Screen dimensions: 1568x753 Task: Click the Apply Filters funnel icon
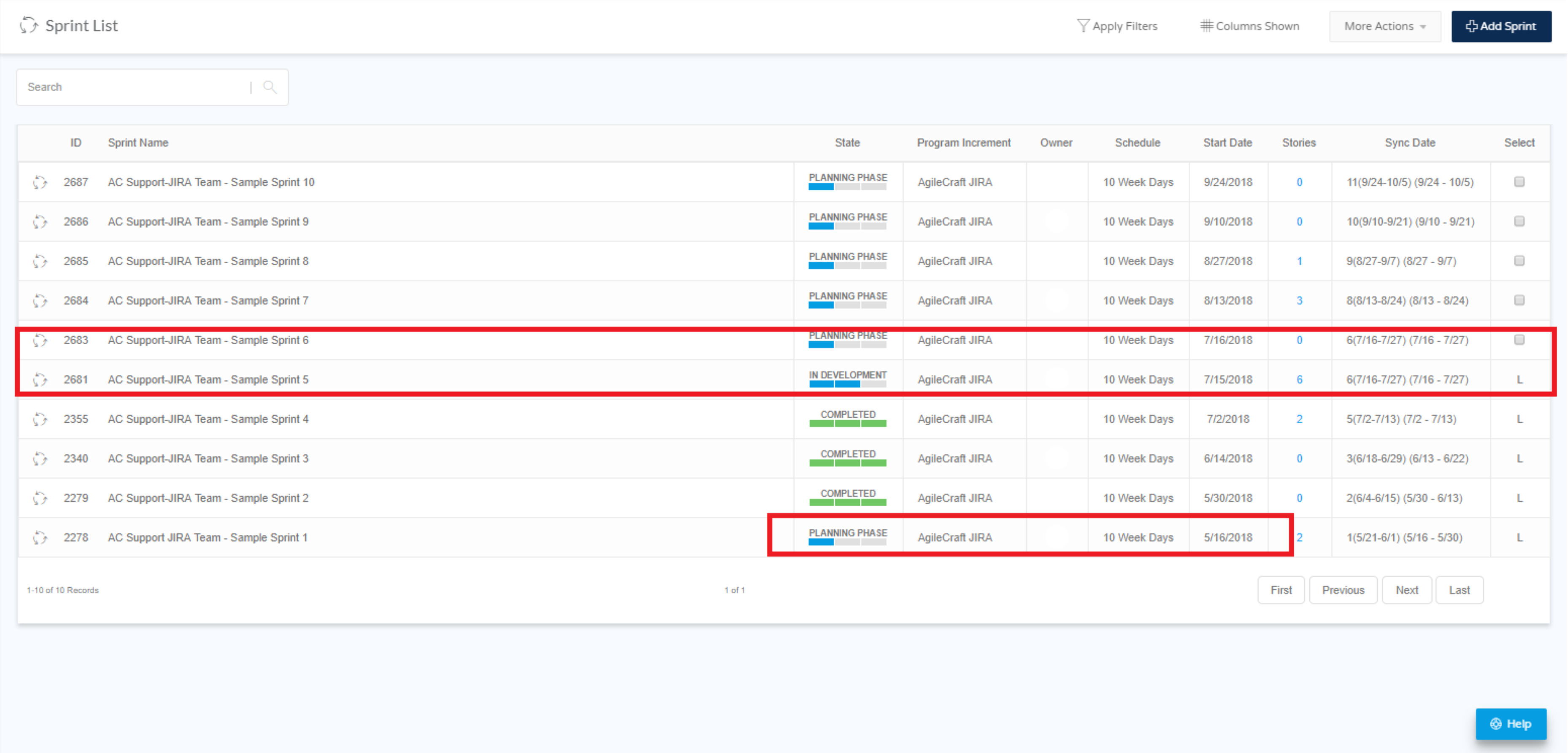coord(1084,26)
